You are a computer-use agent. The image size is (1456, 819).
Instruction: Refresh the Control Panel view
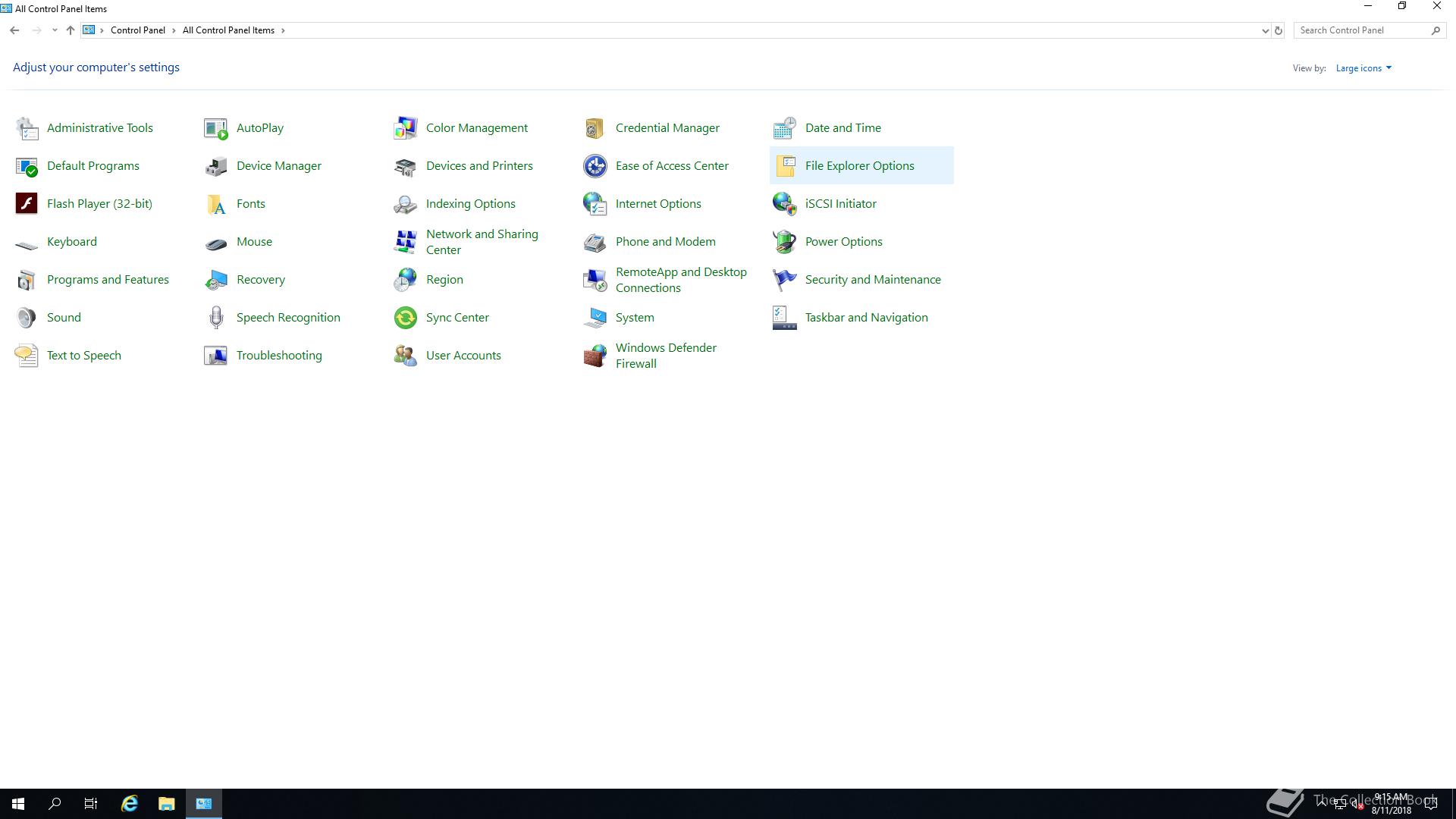point(1278,30)
